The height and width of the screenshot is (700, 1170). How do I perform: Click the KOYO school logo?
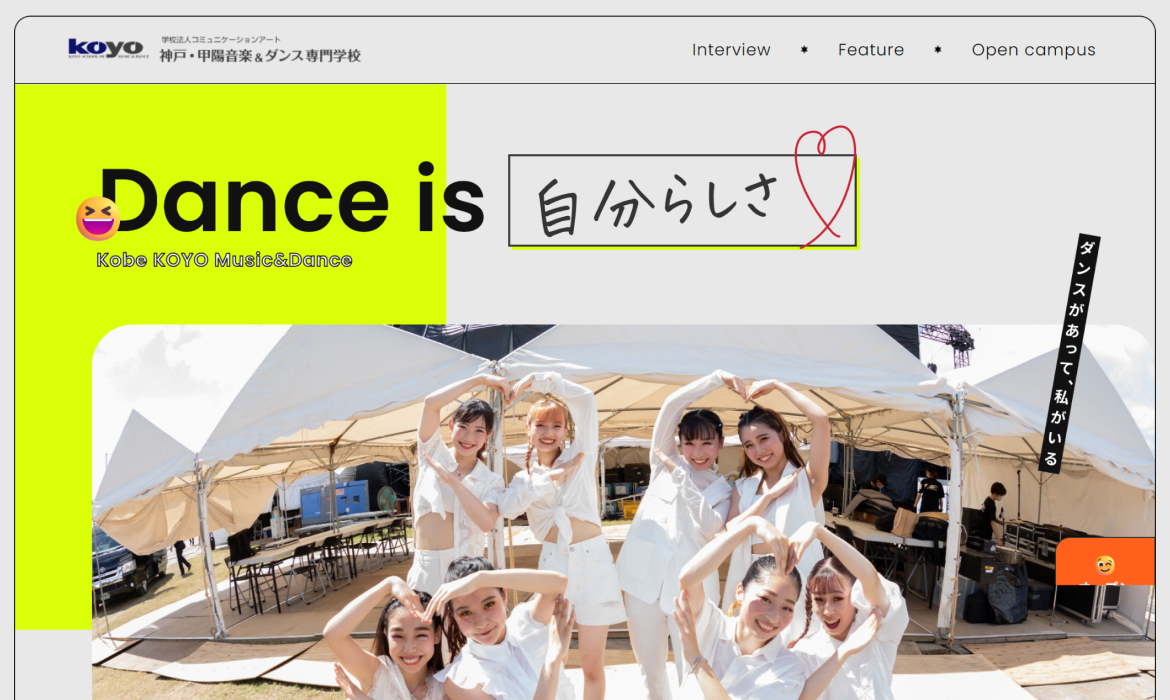[x=105, y=47]
